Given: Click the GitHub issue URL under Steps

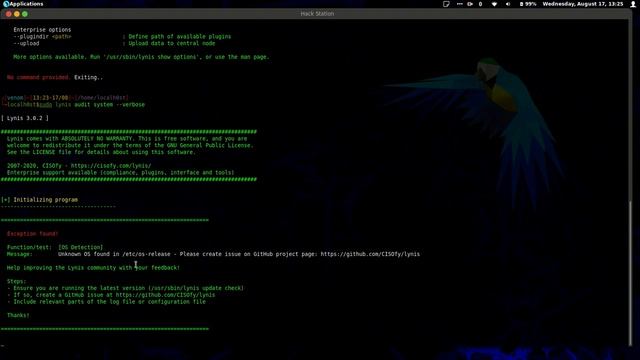Looking at the screenshot, I should 165,295.
